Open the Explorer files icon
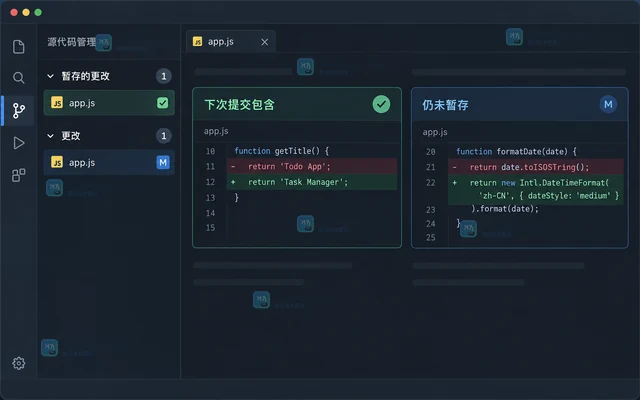The width and height of the screenshot is (640, 400). (x=18, y=47)
